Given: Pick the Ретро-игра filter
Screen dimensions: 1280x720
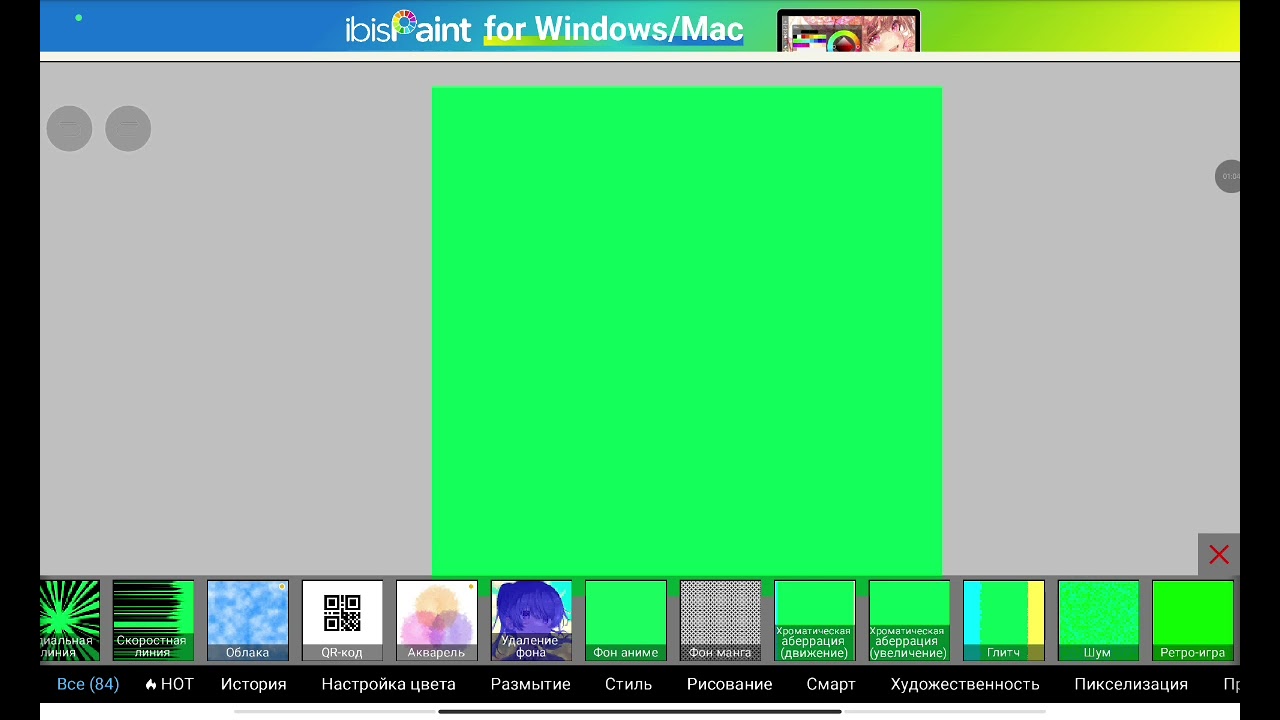Looking at the screenshot, I should coord(1193,621).
